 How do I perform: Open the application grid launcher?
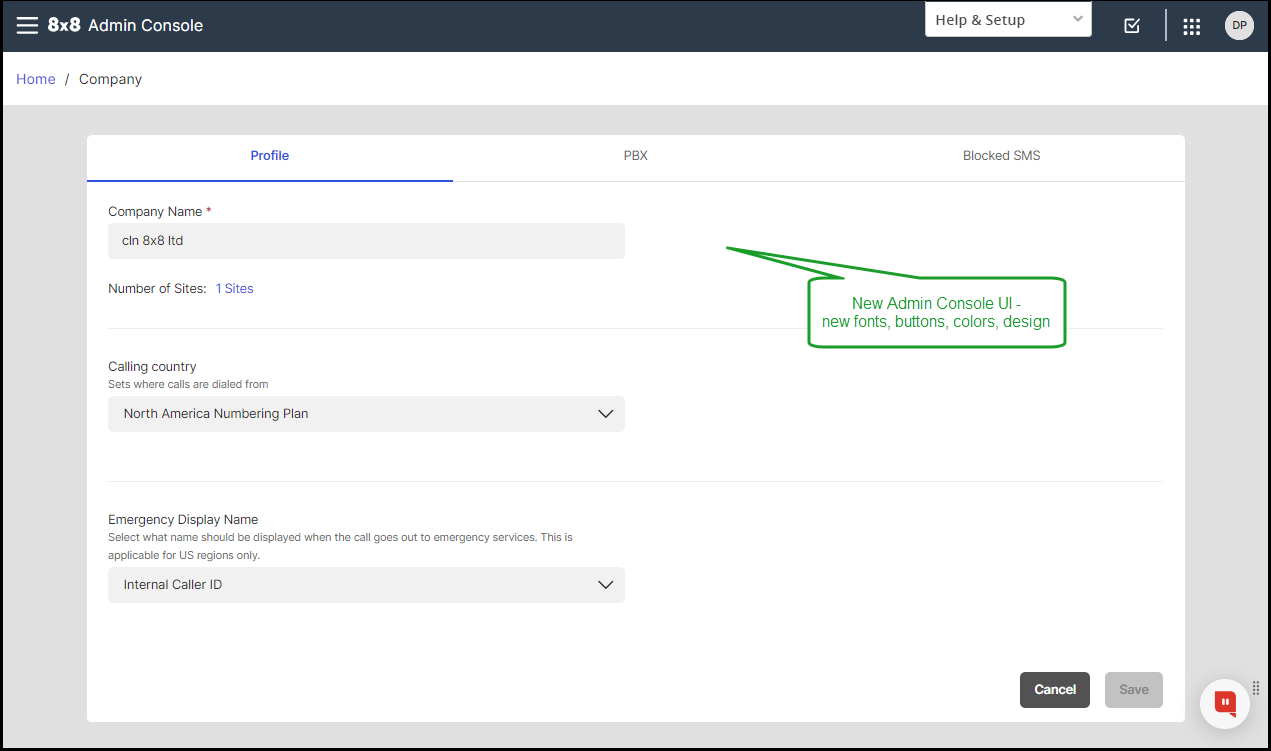tap(1191, 27)
